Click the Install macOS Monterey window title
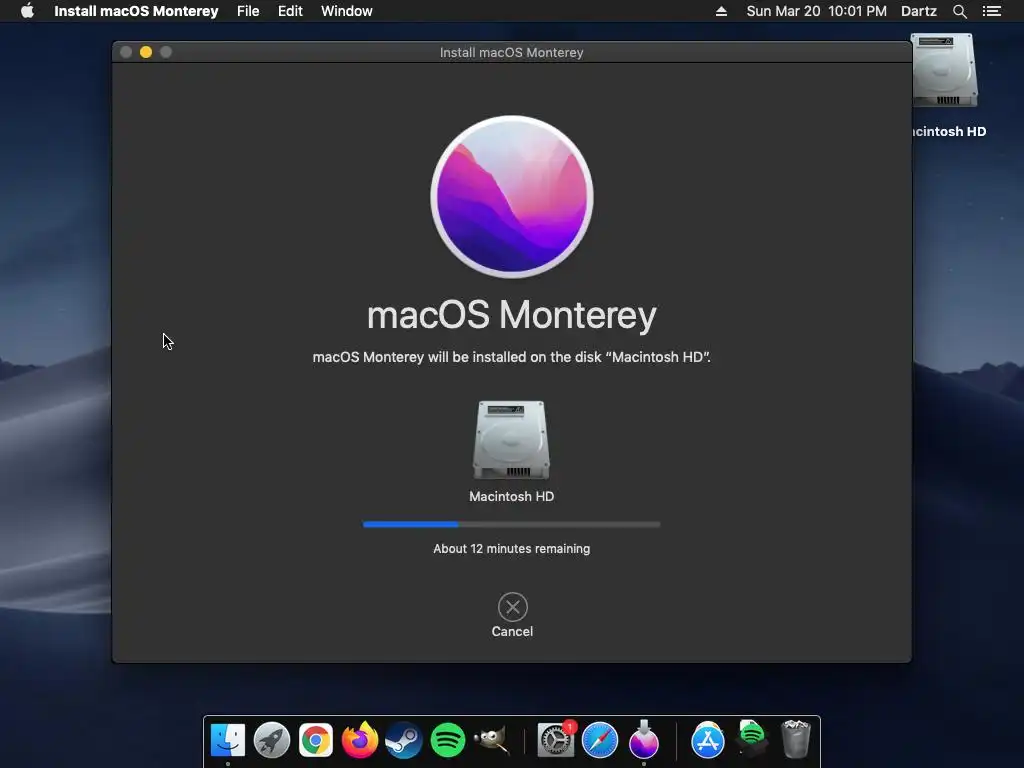 [x=511, y=52]
